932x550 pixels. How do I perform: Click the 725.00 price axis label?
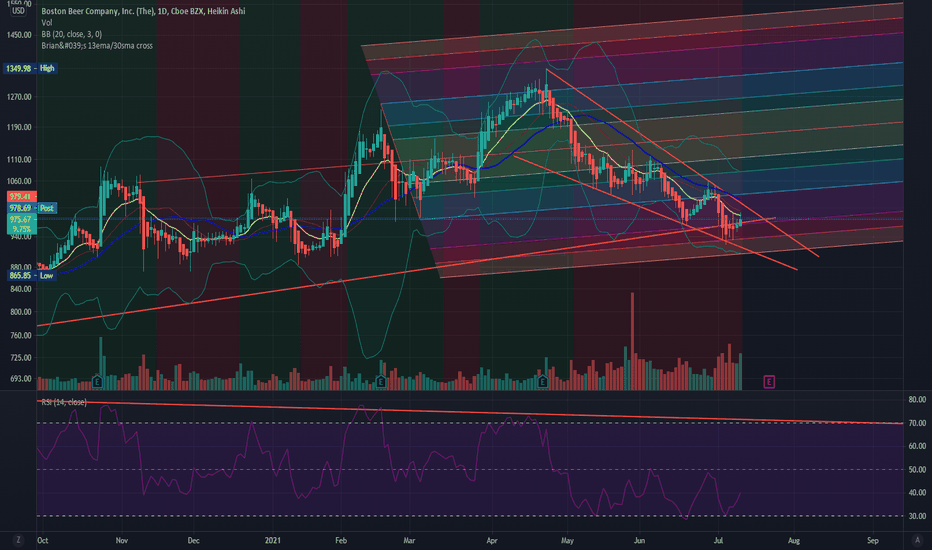(x=20, y=357)
